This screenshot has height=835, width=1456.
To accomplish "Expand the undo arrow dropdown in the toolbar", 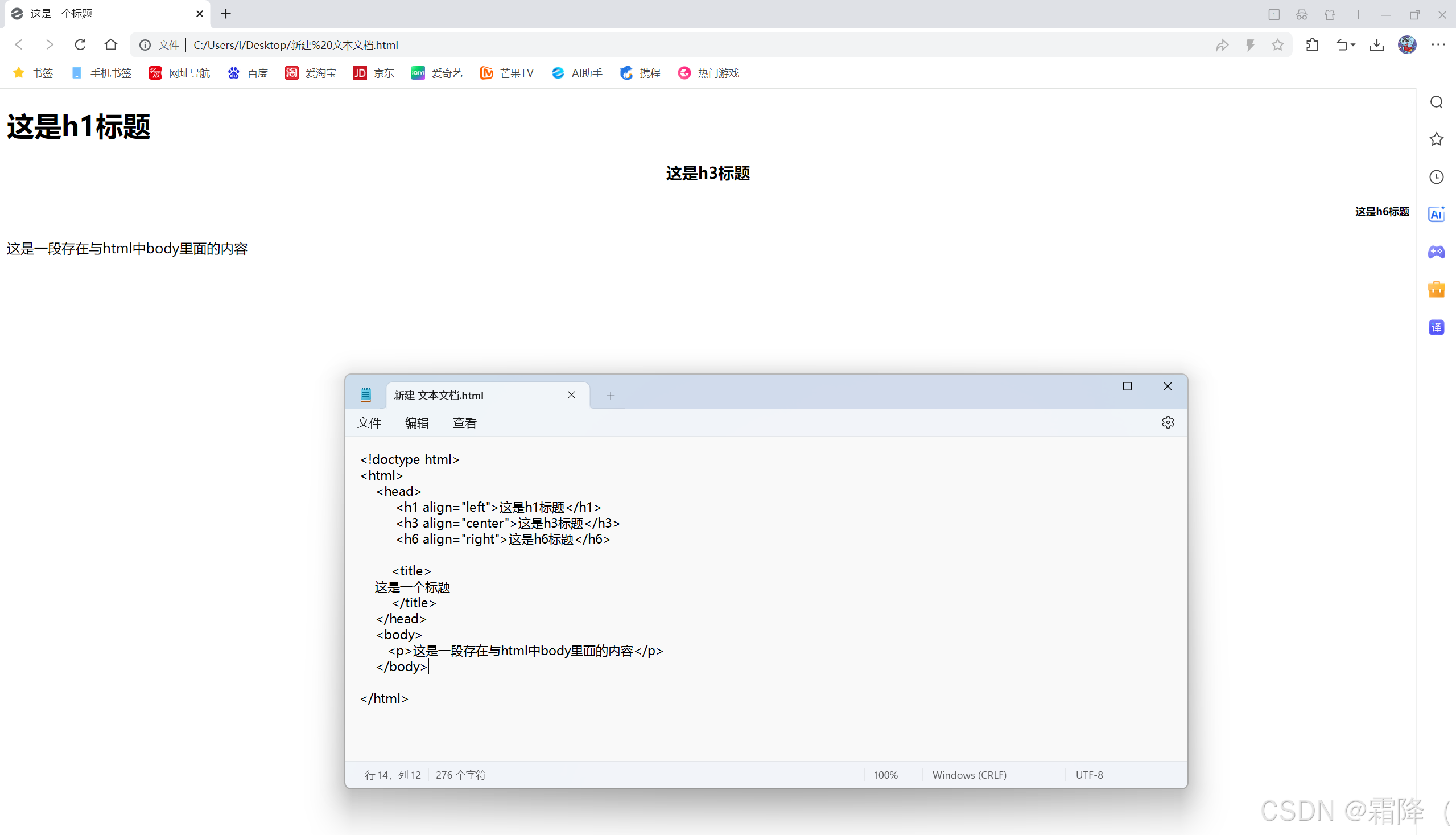I will pos(1353,45).
